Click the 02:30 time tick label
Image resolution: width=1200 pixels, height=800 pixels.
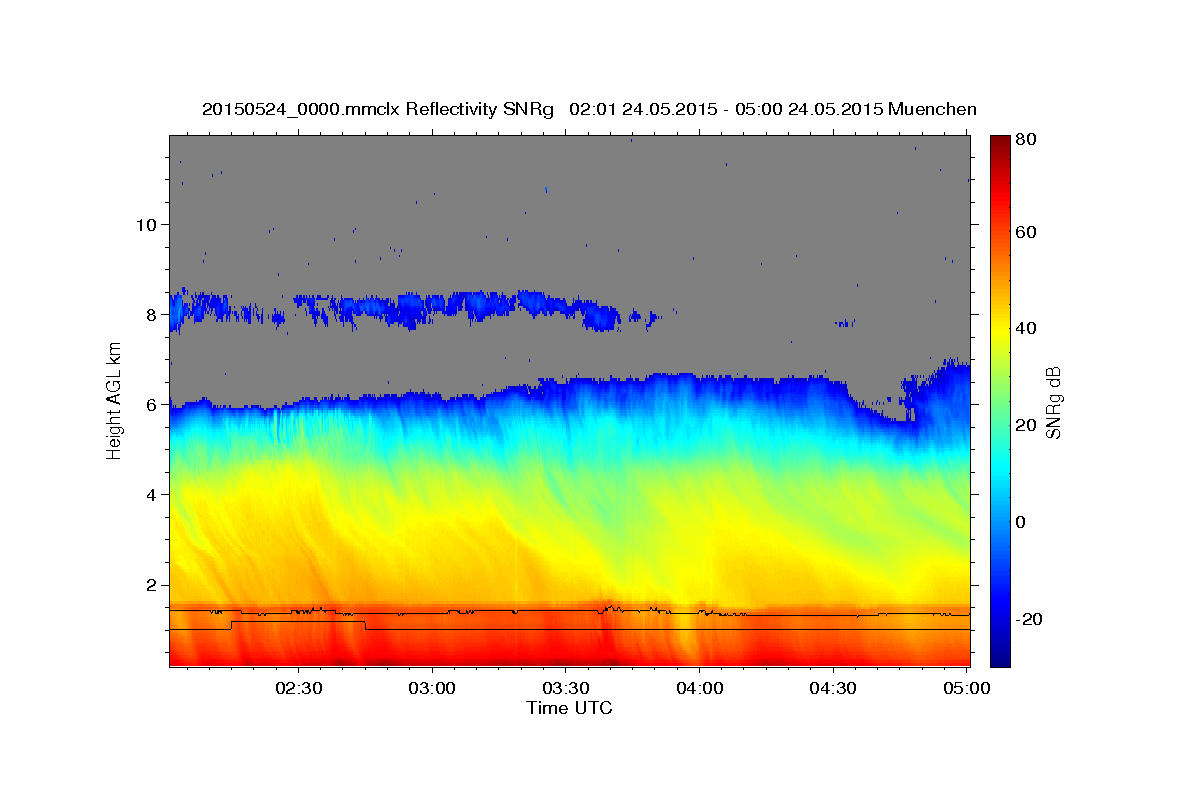(x=298, y=689)
